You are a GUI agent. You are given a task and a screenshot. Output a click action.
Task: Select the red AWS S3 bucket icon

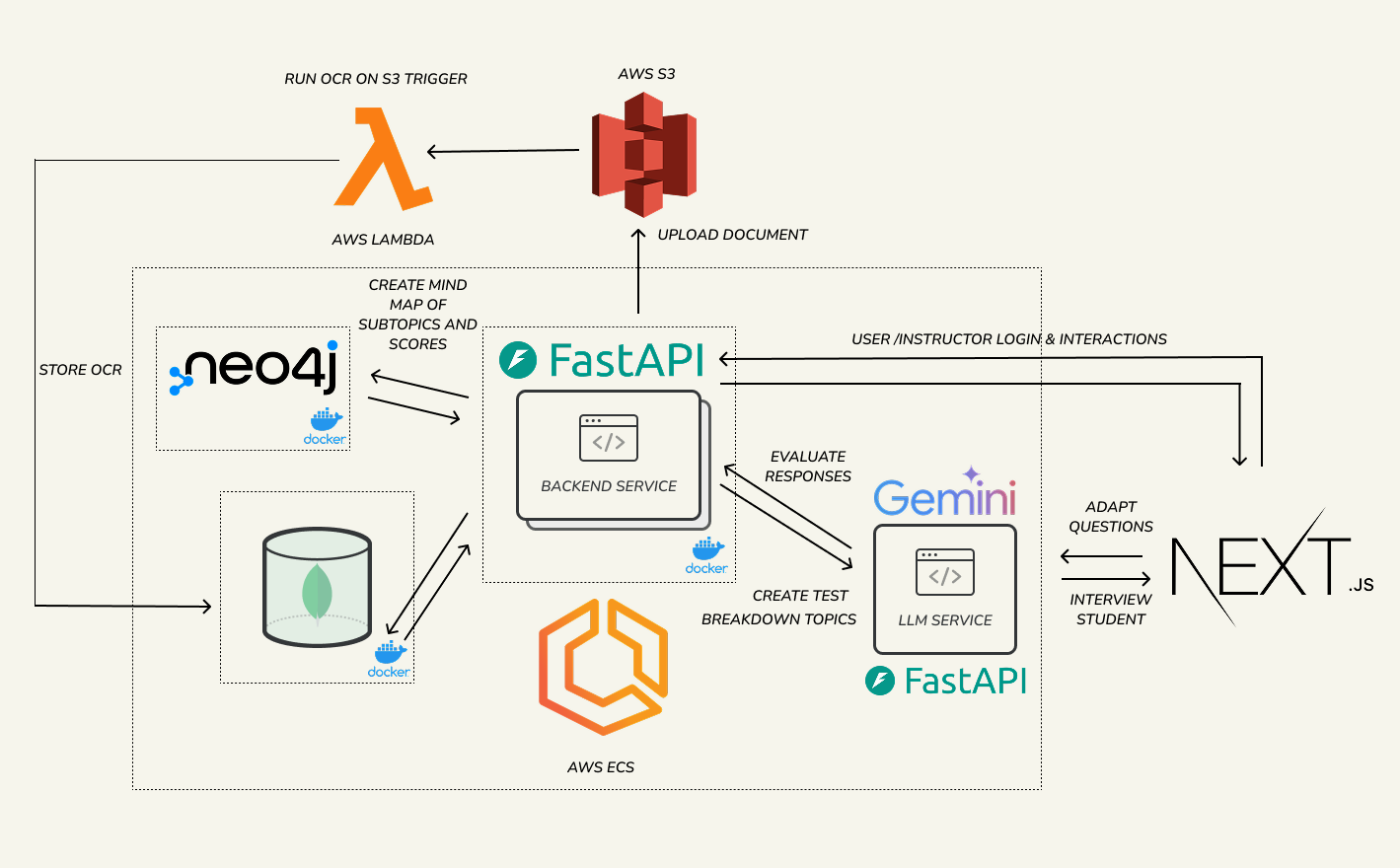click(x=643, y=155)
